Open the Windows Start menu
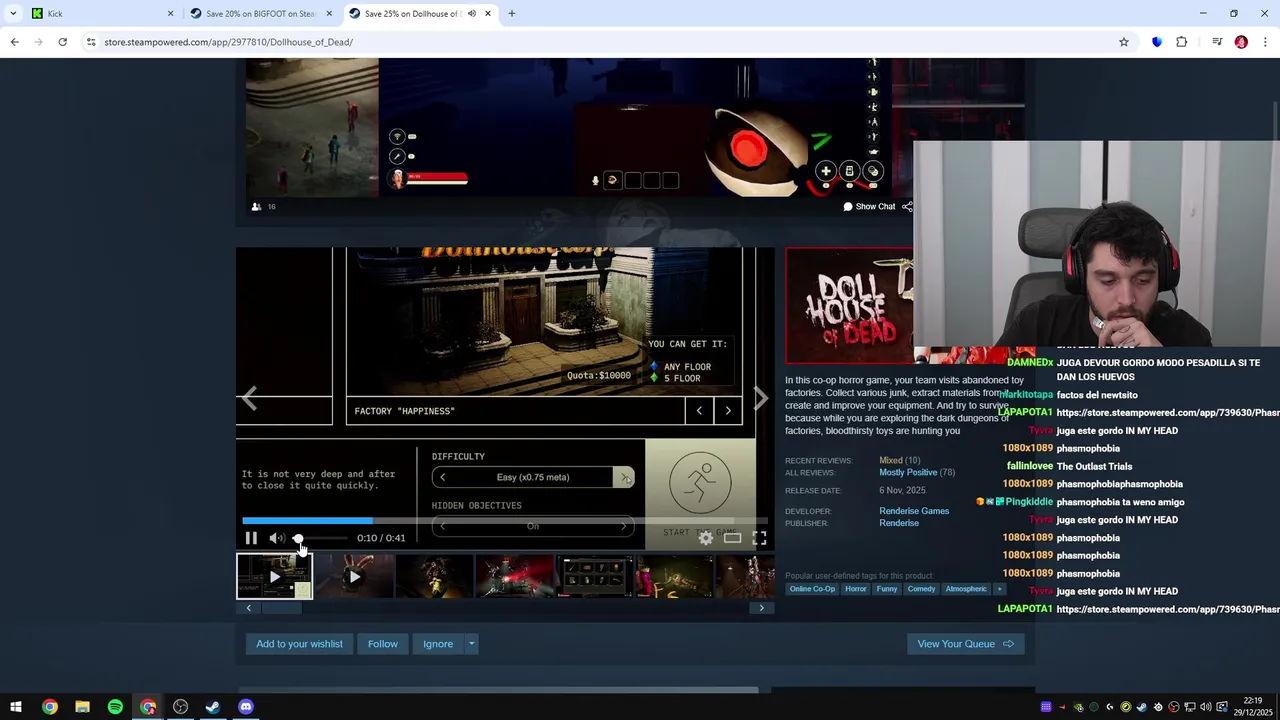 point(16,707)
